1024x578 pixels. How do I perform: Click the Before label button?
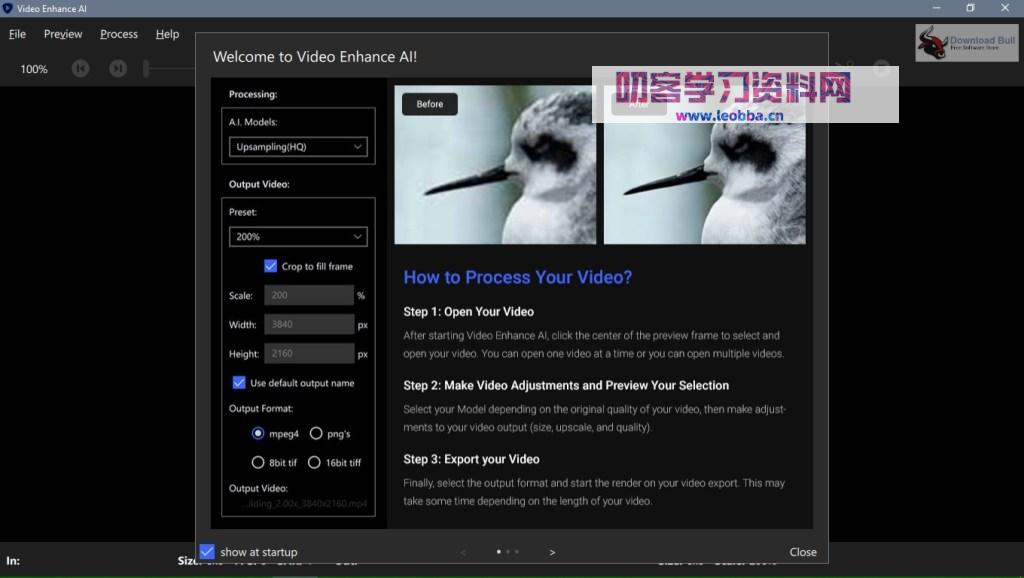[430, 104]
